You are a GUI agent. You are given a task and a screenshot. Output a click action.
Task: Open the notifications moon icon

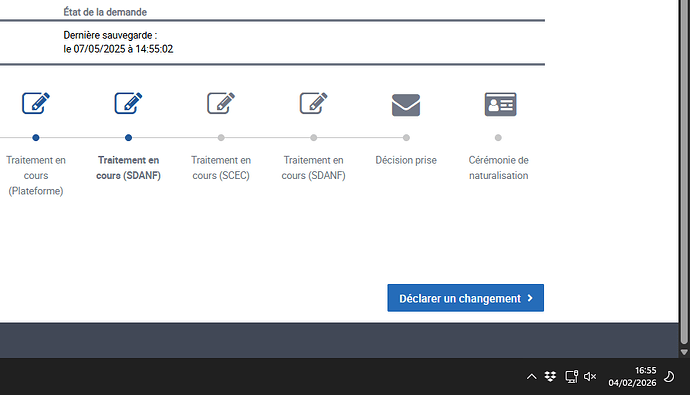669,377
